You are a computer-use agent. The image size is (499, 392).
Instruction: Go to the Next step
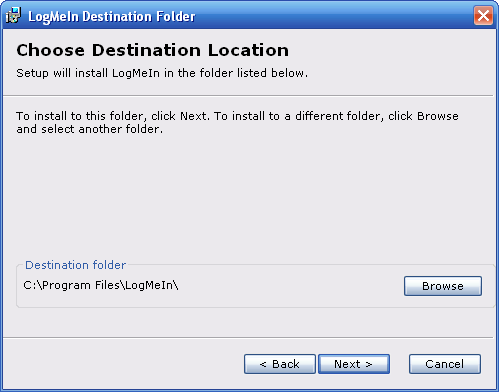tap(354, 364)
